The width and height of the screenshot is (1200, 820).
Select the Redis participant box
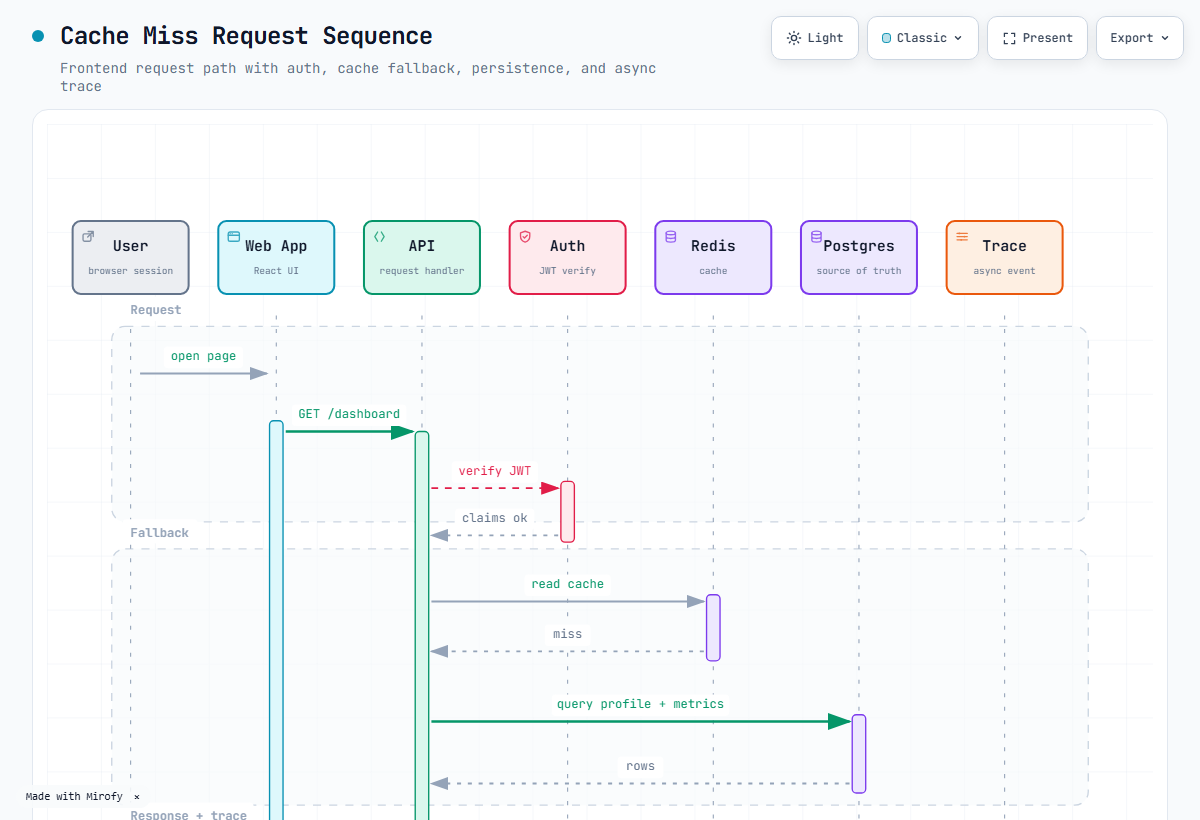[x=713, y=257]
